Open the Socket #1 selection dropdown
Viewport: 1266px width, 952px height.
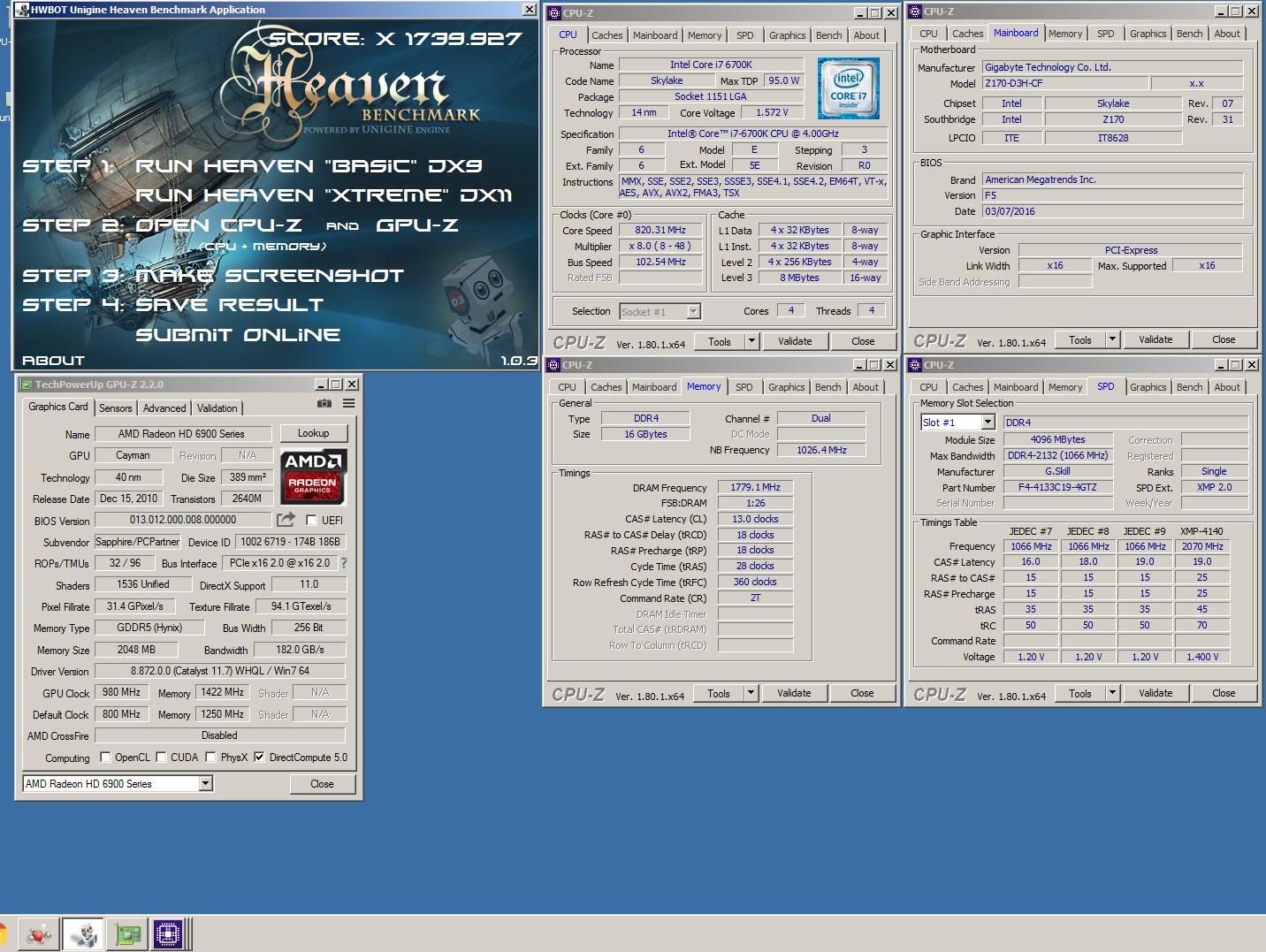click(x=693, y=311)
